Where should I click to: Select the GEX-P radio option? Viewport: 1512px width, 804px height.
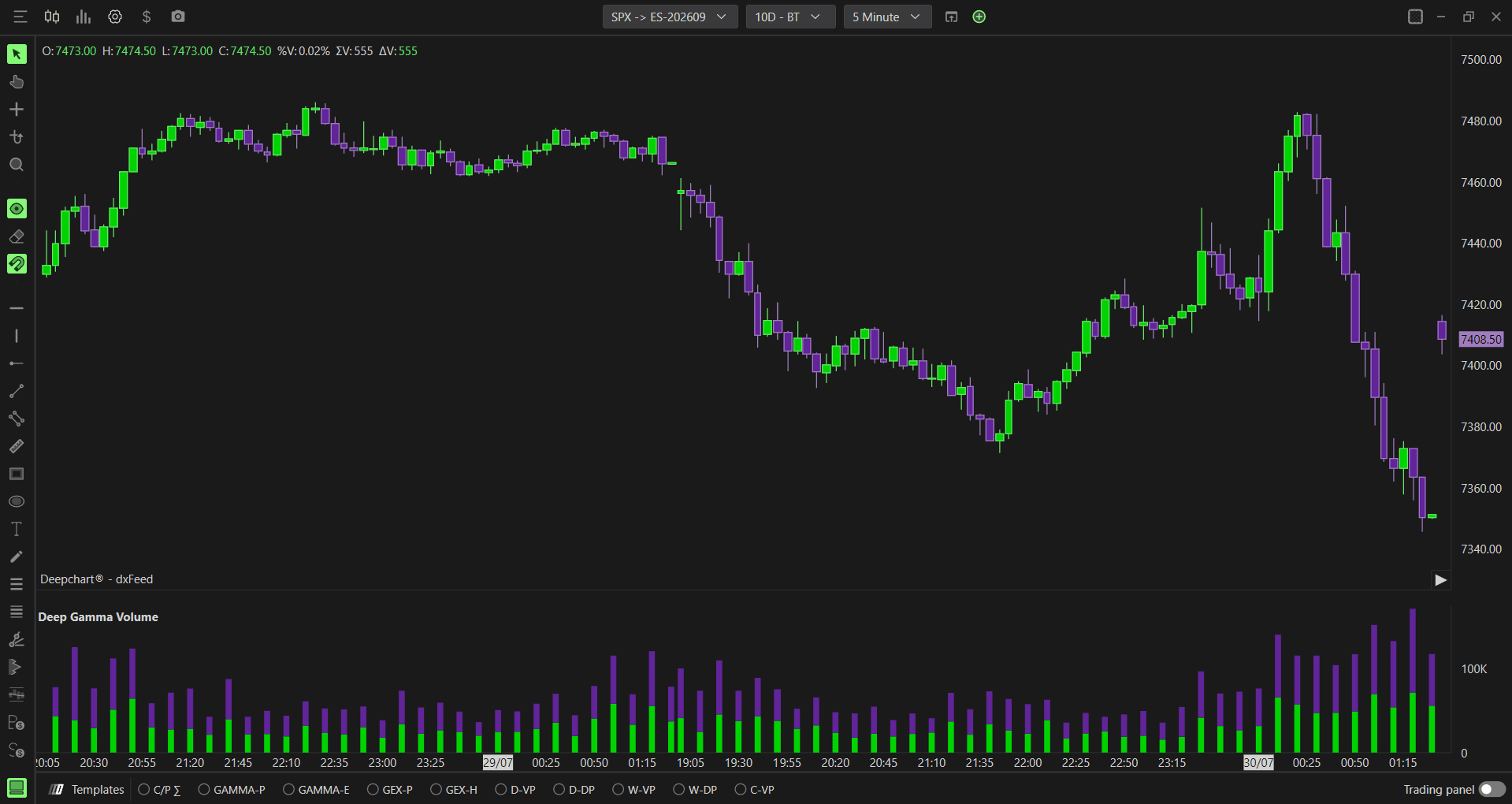[x=390, y=789]
